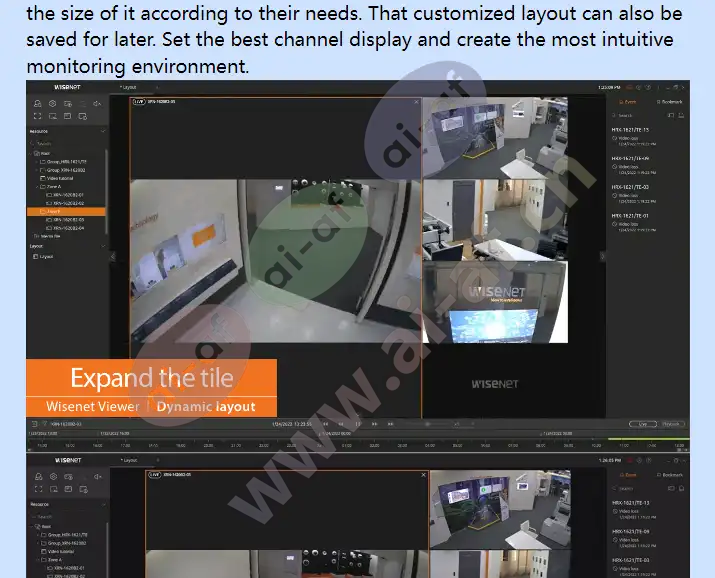The width and height of the screenshot is (715, 578).
Task: Hide right event panel via arrow, first viewer
Action: coord(602,257)
